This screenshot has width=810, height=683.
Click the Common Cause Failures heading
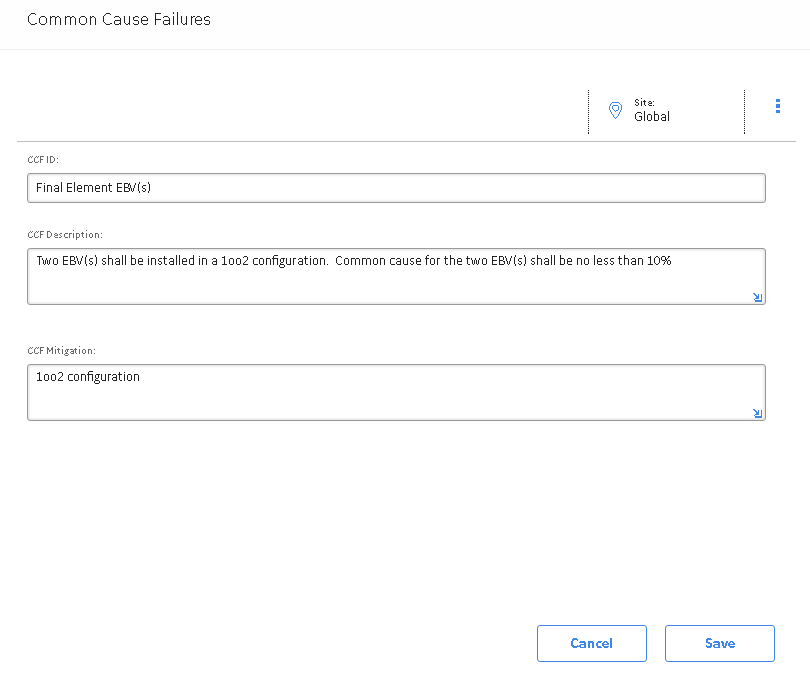click(x=119, y=19)
